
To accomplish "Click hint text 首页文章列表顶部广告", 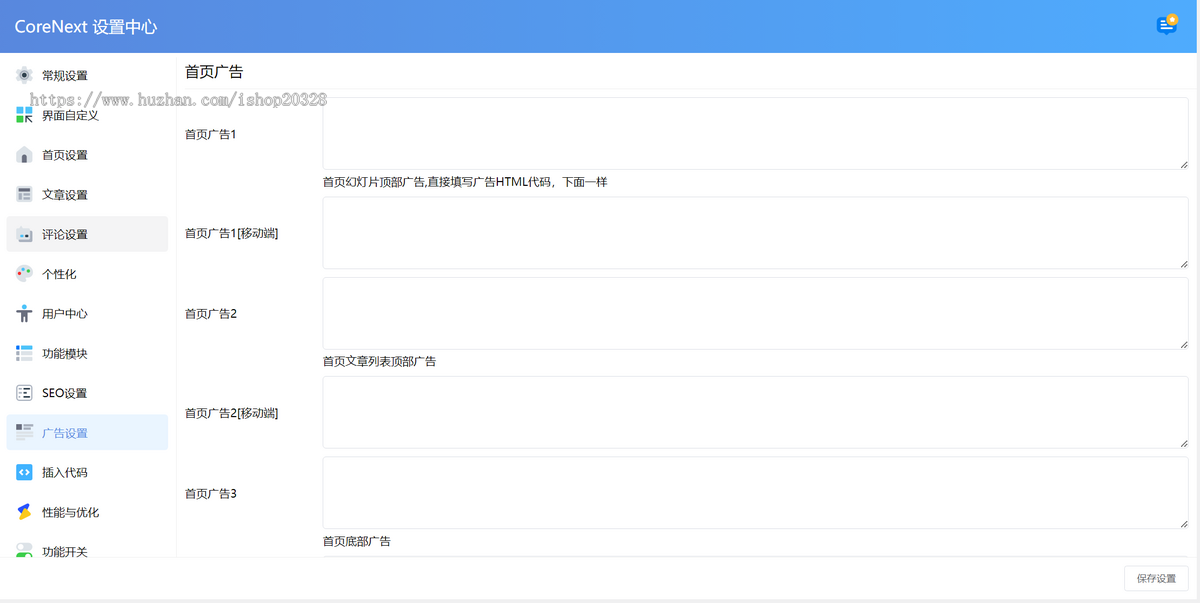I will tap(379, 361).
